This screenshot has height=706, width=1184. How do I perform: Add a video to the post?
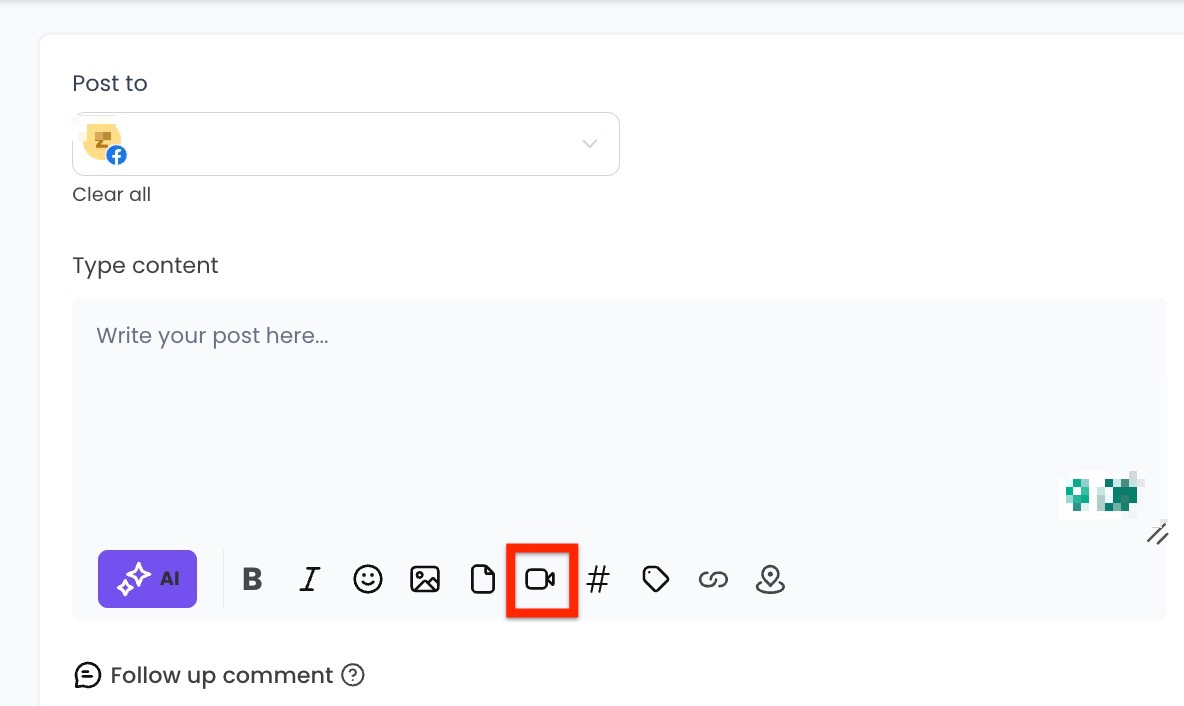click(x=540, y=579)
